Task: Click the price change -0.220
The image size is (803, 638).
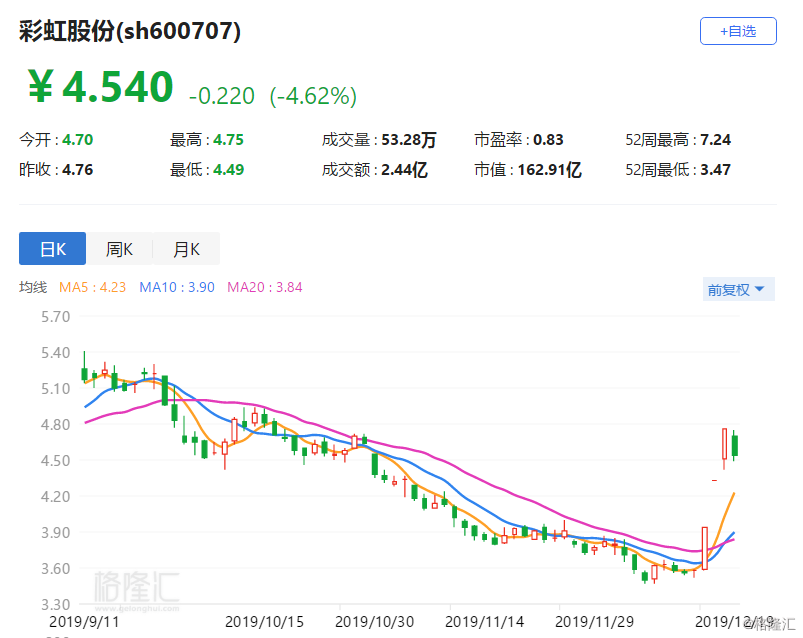Action: click(222, 96)
